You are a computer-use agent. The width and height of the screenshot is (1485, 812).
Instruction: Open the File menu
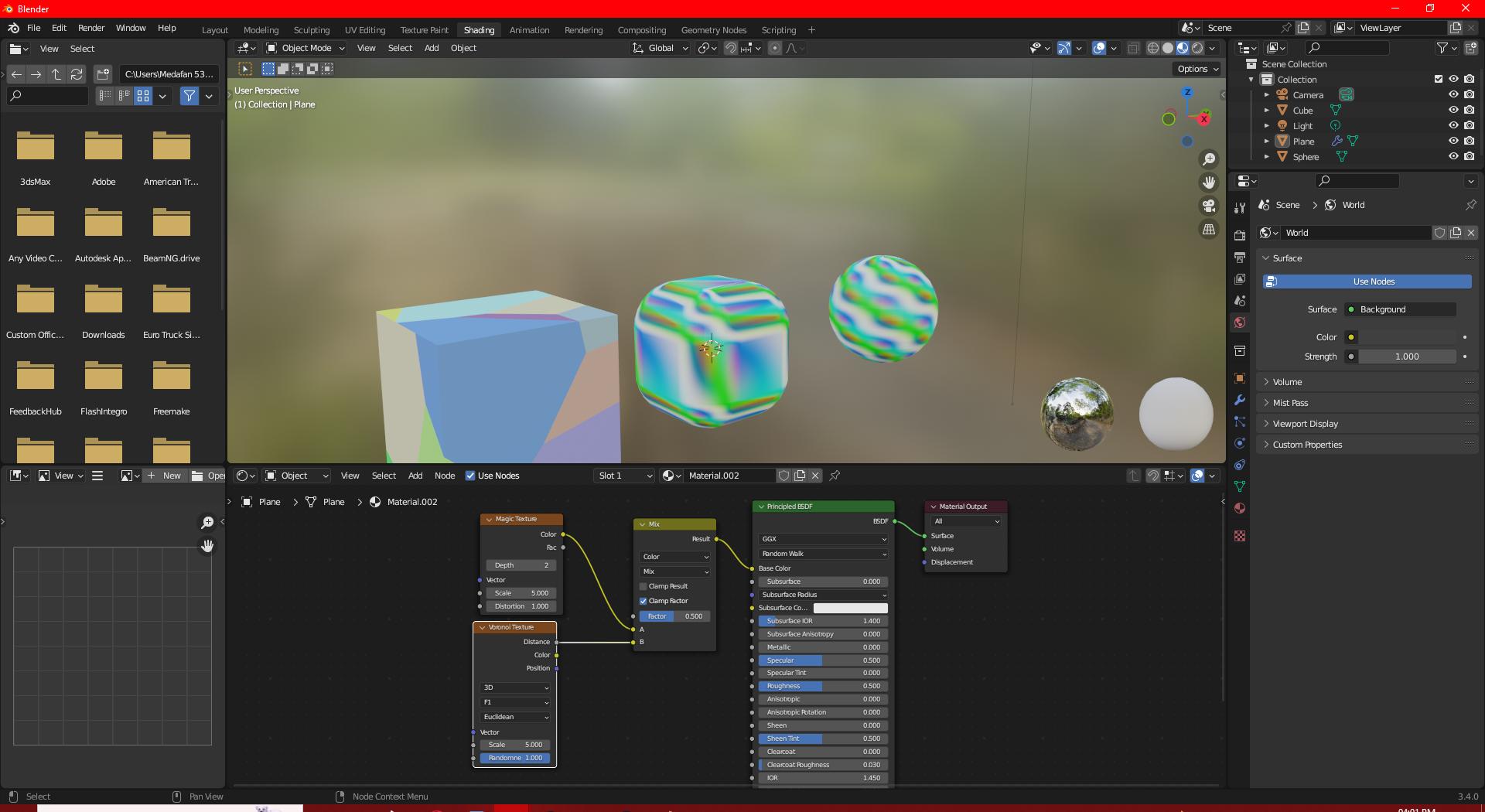tap(34, 28)
